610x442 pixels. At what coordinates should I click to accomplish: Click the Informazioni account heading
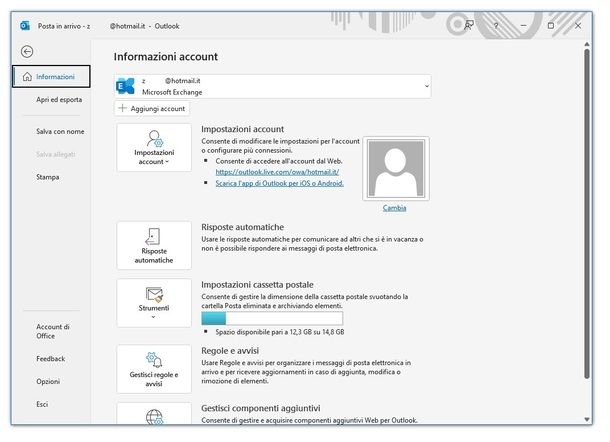pos(166,57)
